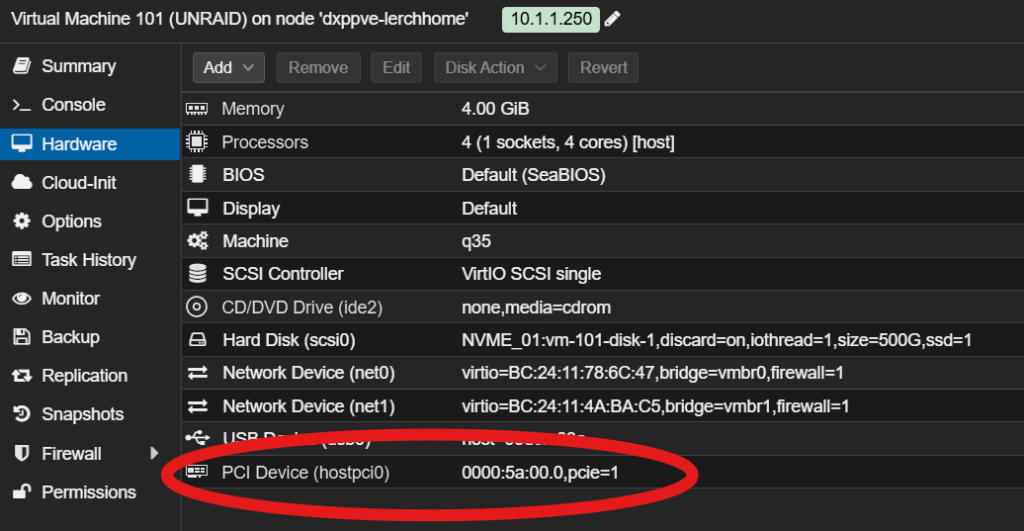
Task: Click the Hard Disk drive icon
Action: coord(197,340)
